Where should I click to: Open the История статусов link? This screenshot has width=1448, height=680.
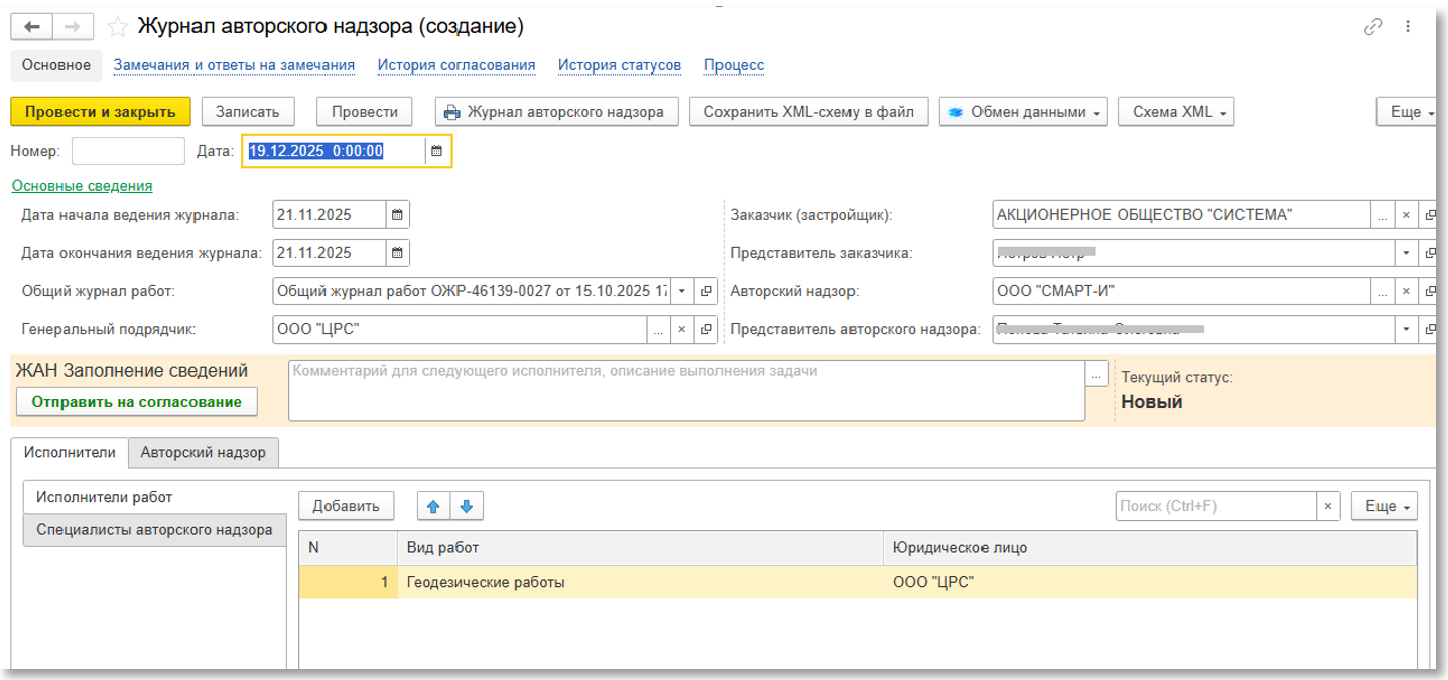(619, 65)
